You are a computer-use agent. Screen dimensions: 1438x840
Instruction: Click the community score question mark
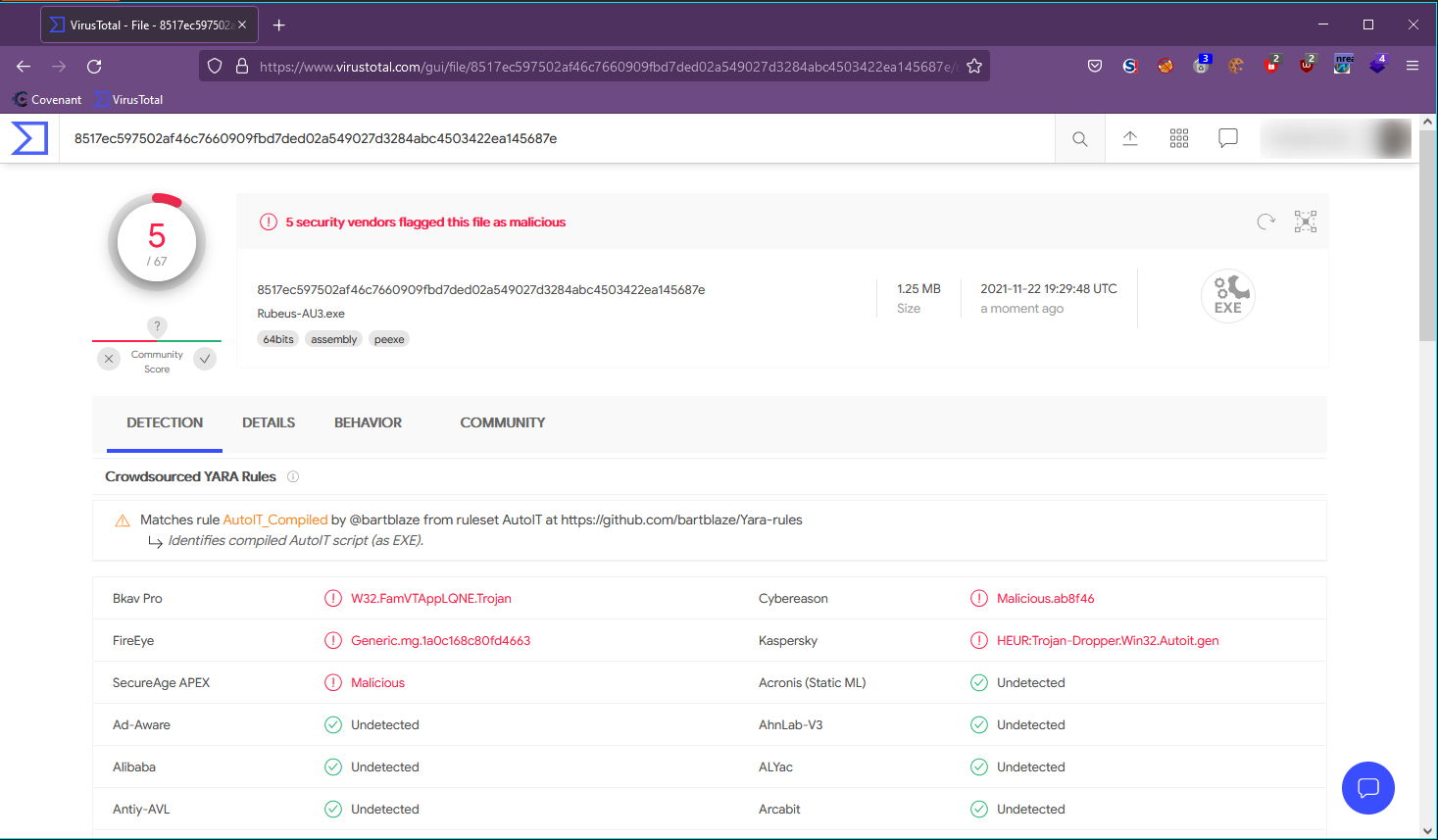tap(157, 326)
